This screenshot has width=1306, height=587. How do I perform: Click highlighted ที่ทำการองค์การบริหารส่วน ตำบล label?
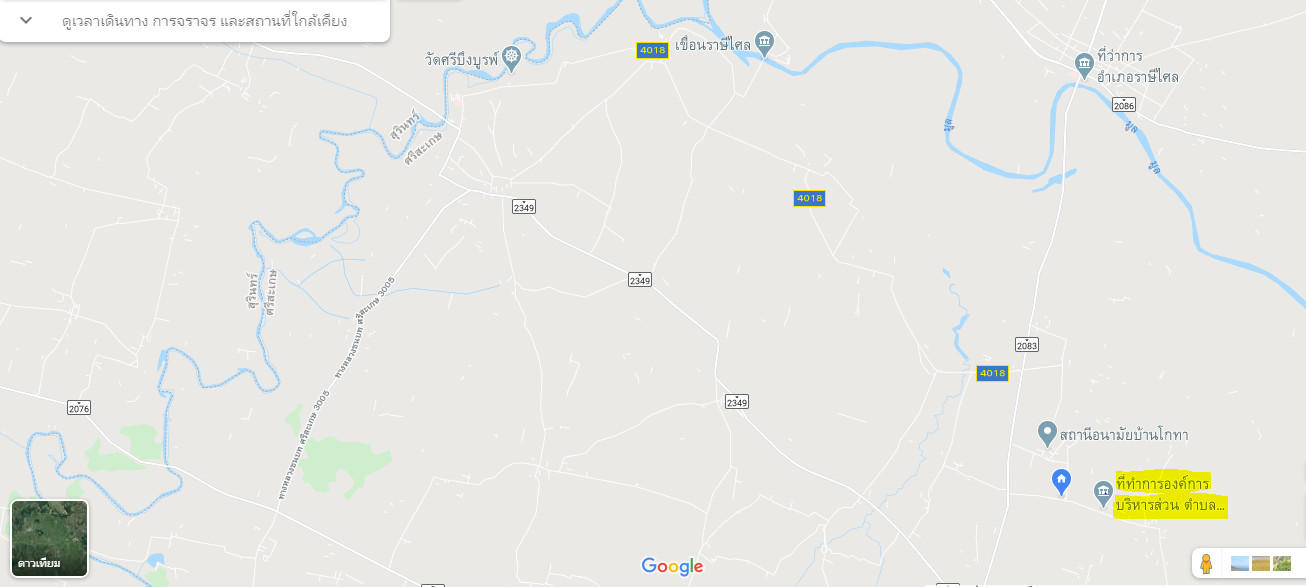(x=1170, y=495)
